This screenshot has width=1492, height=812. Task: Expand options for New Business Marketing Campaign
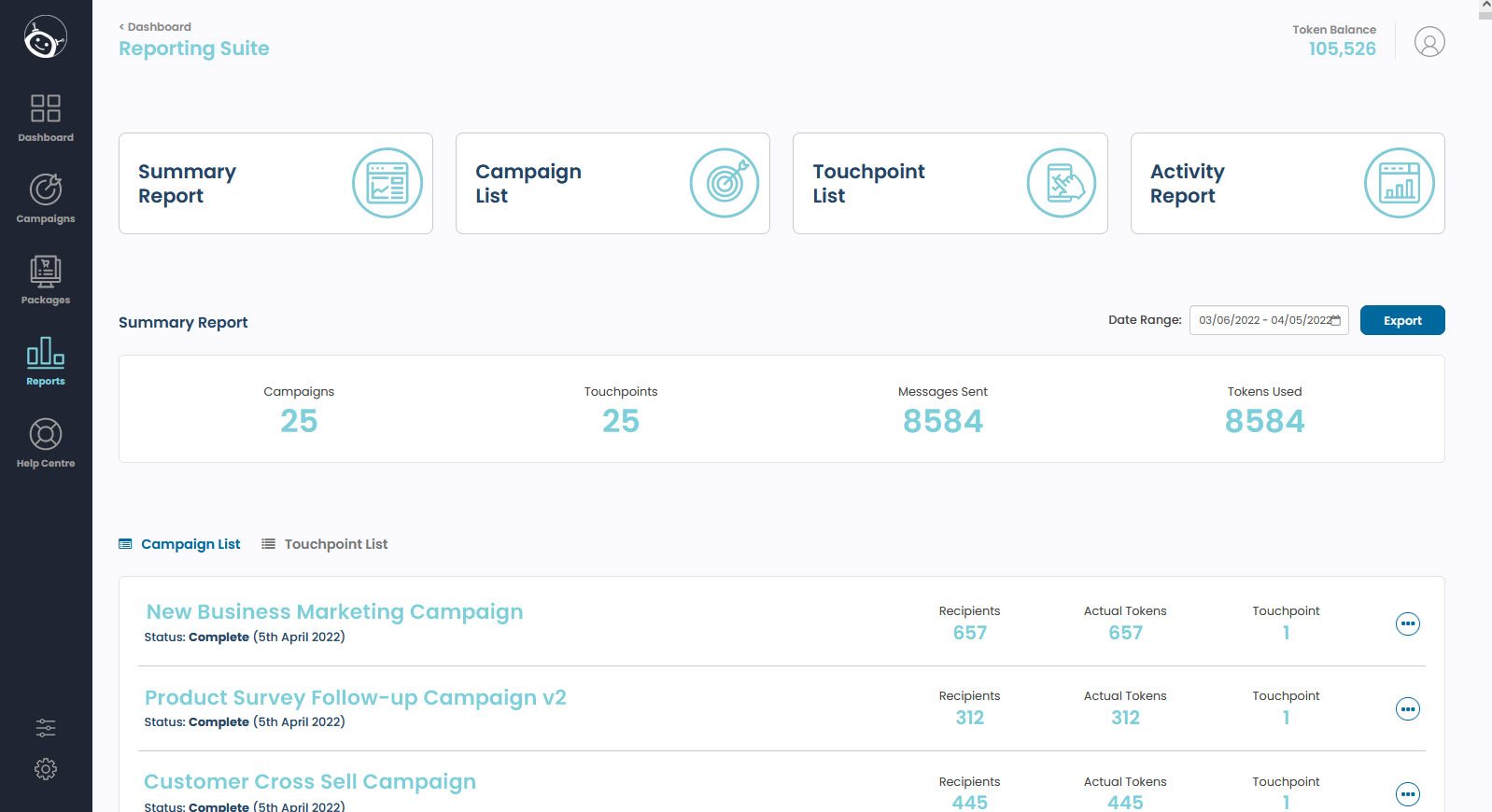pyautogui.click(x=1407, y=623)
